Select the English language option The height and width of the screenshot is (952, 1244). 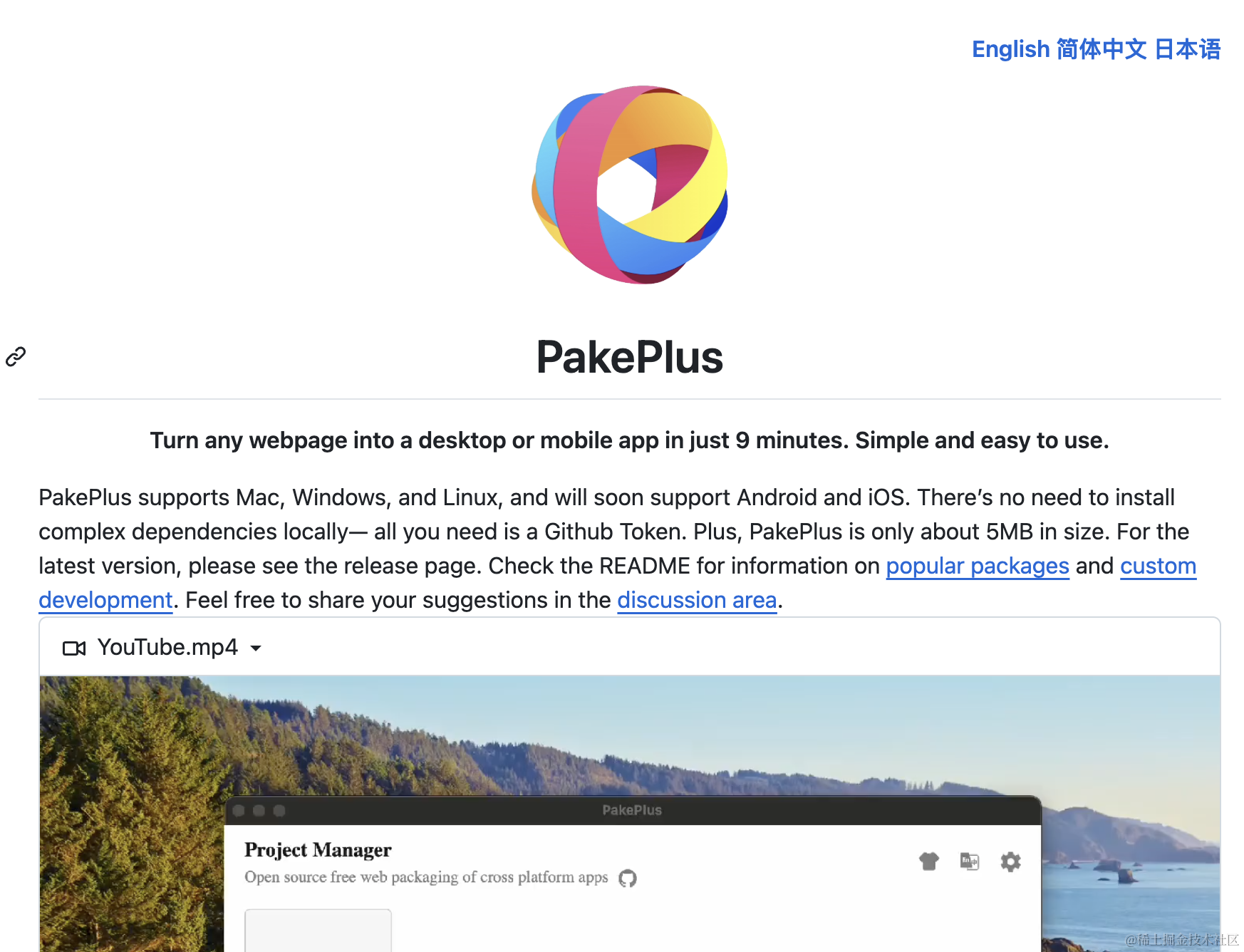coord(1010,48)
